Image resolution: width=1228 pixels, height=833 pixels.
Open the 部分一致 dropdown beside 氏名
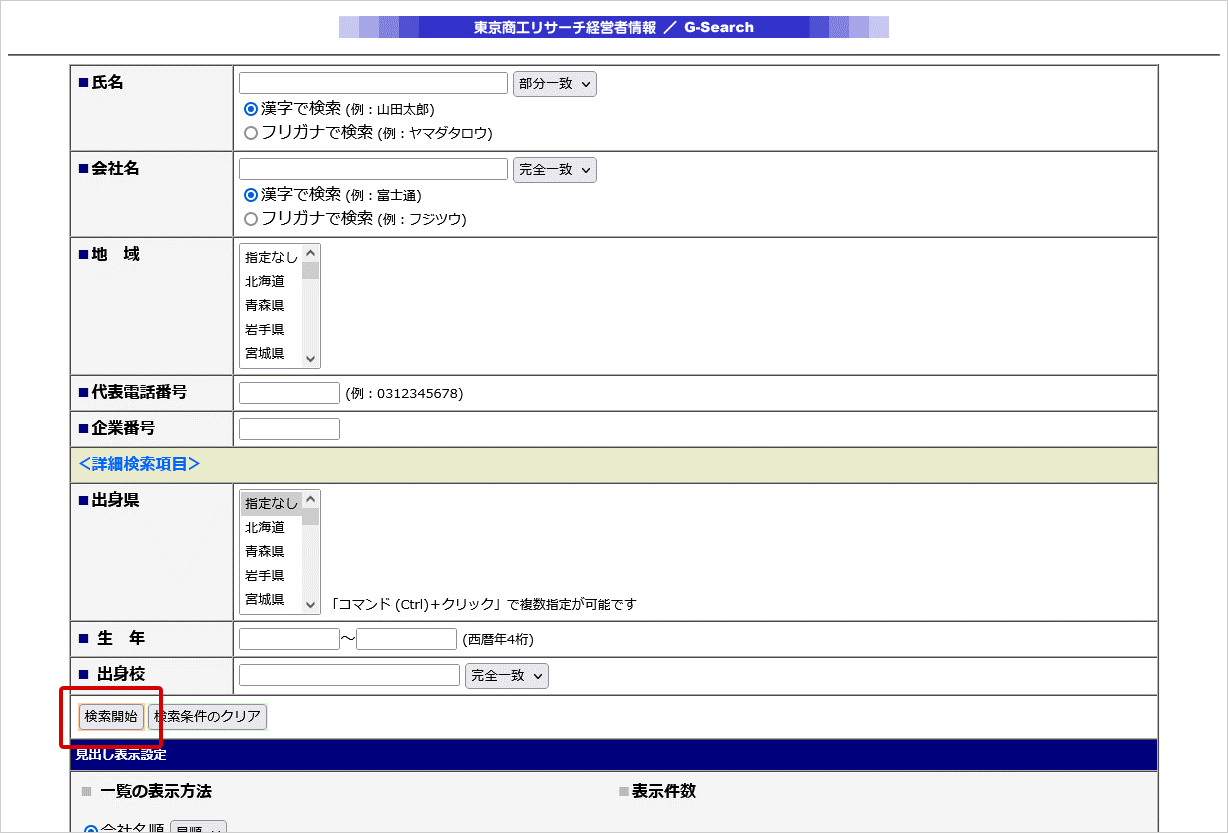554,84
